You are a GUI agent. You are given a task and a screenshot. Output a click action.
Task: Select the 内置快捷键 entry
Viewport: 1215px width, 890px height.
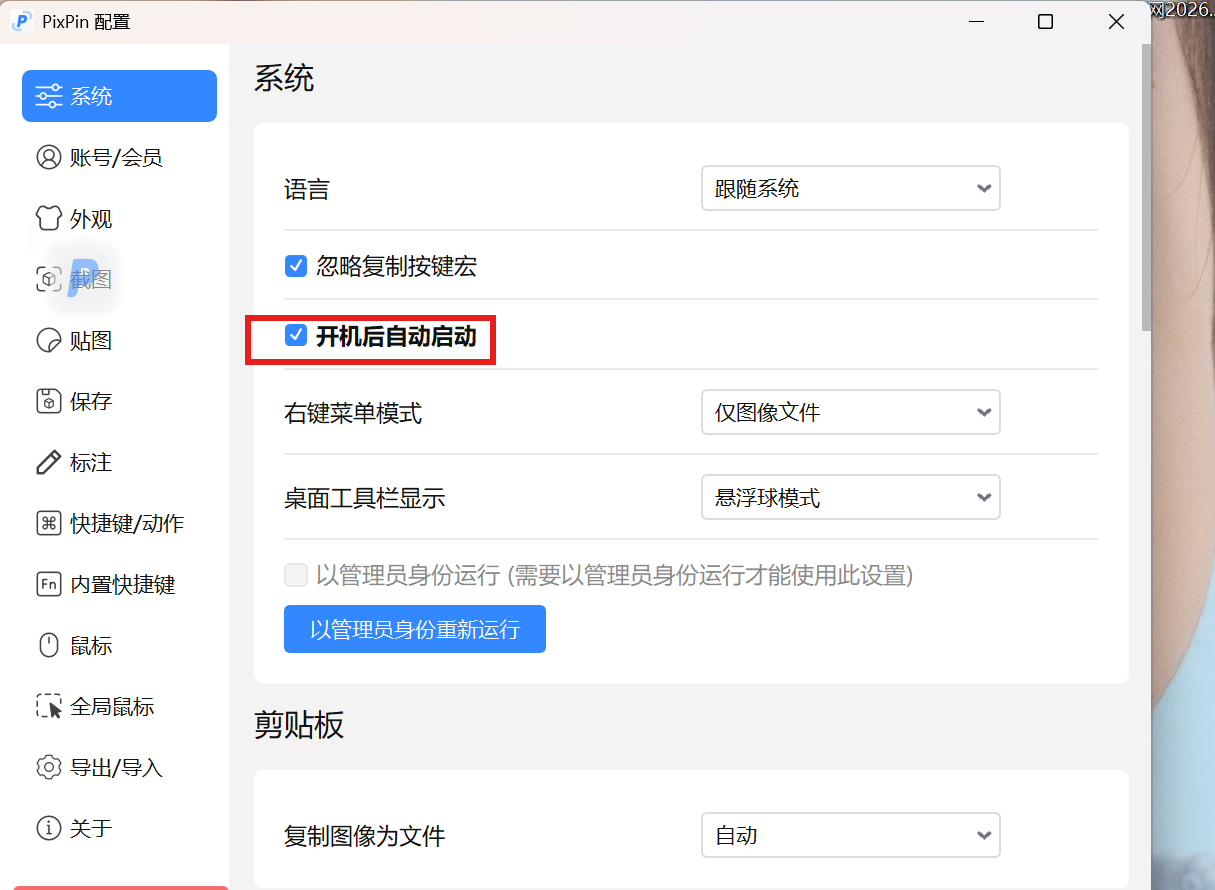click(119, 584)
